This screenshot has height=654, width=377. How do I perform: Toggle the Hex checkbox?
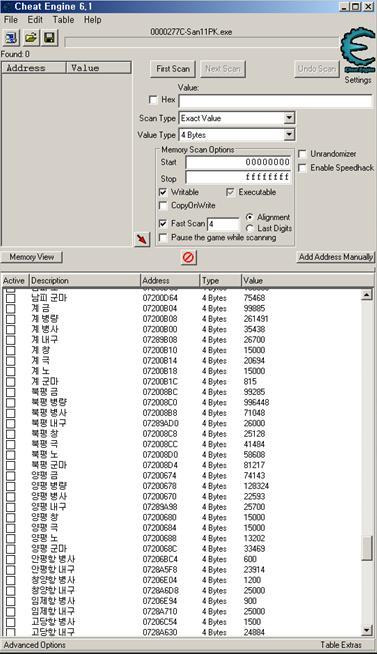point(153,100)
